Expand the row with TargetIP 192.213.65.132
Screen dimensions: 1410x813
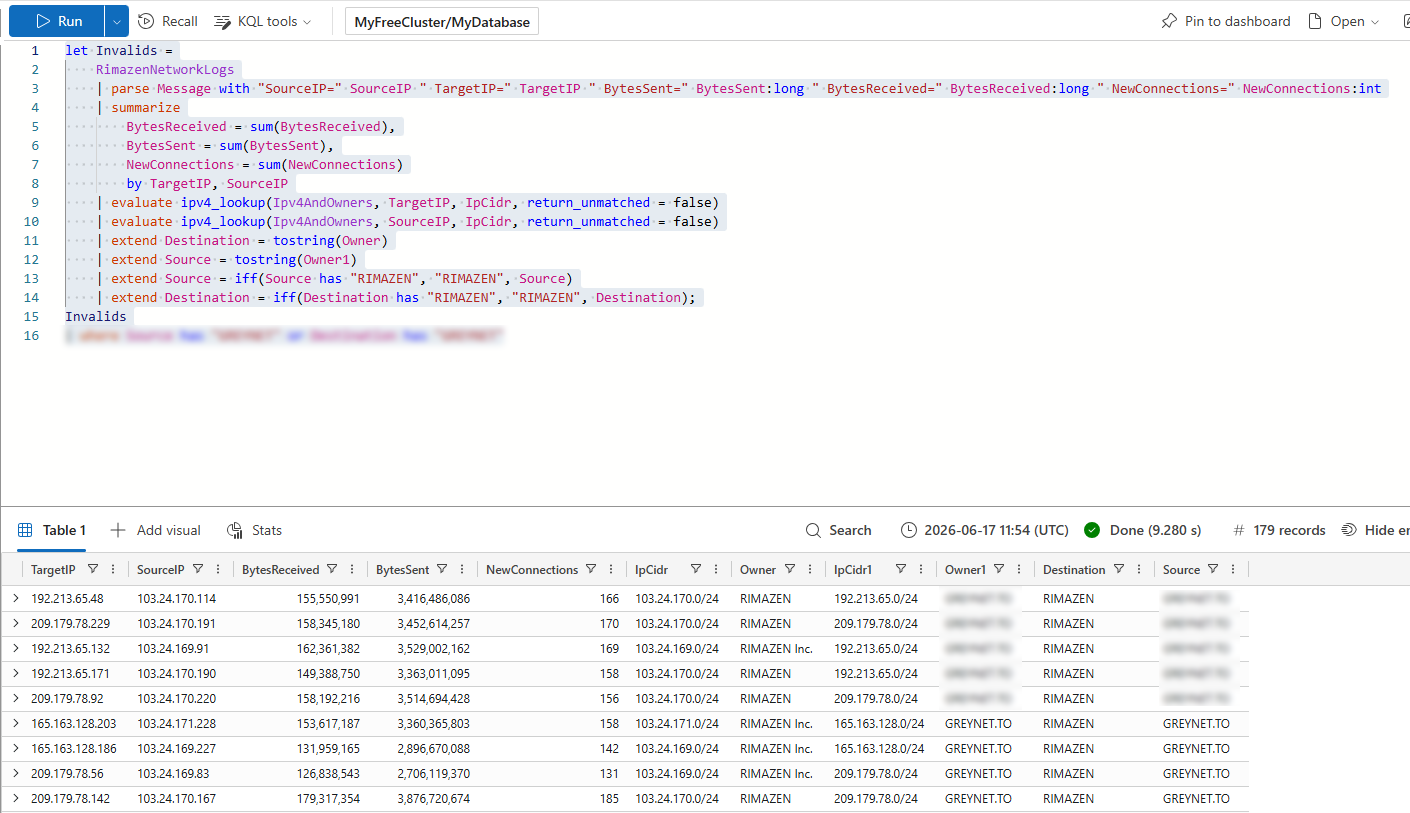[15, 648]
